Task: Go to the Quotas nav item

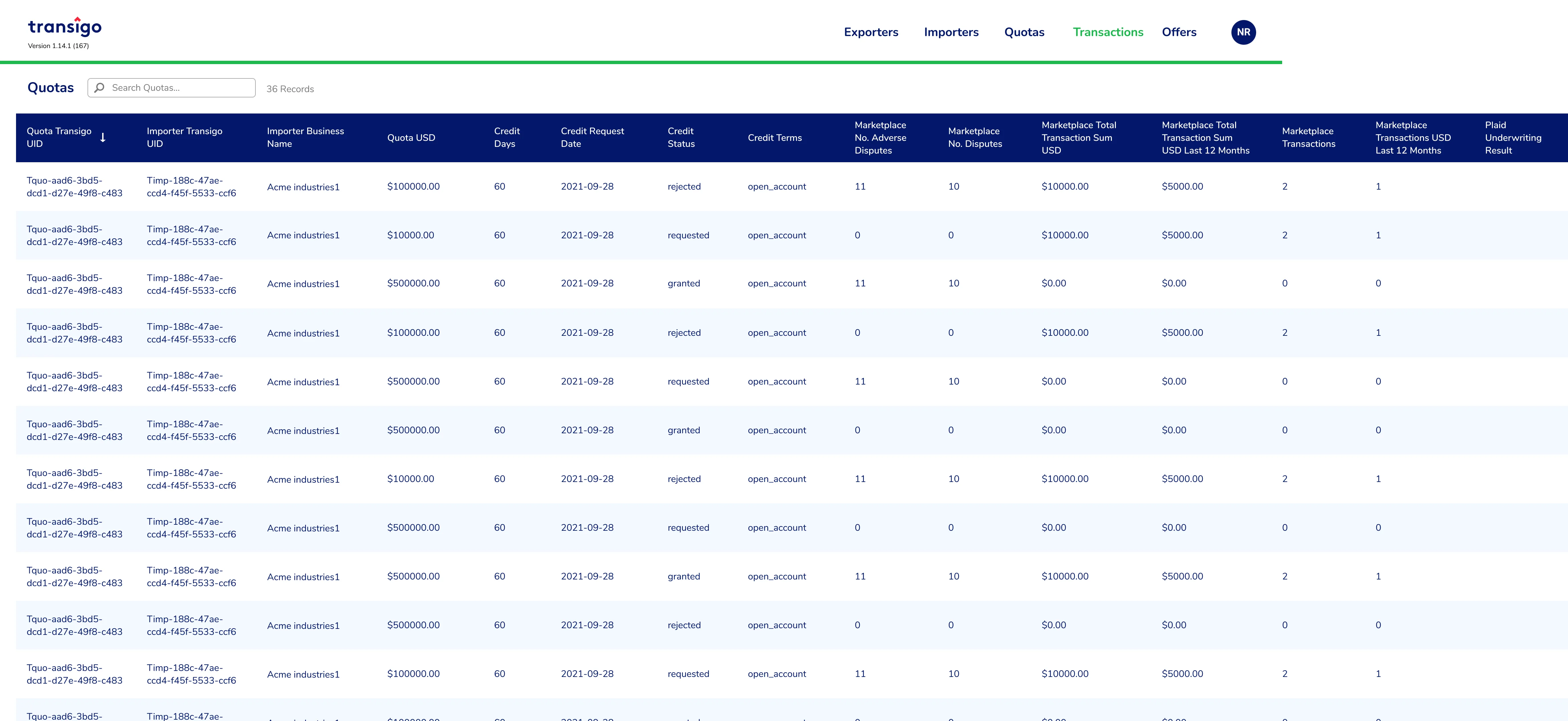Action: coord(1024,32)
